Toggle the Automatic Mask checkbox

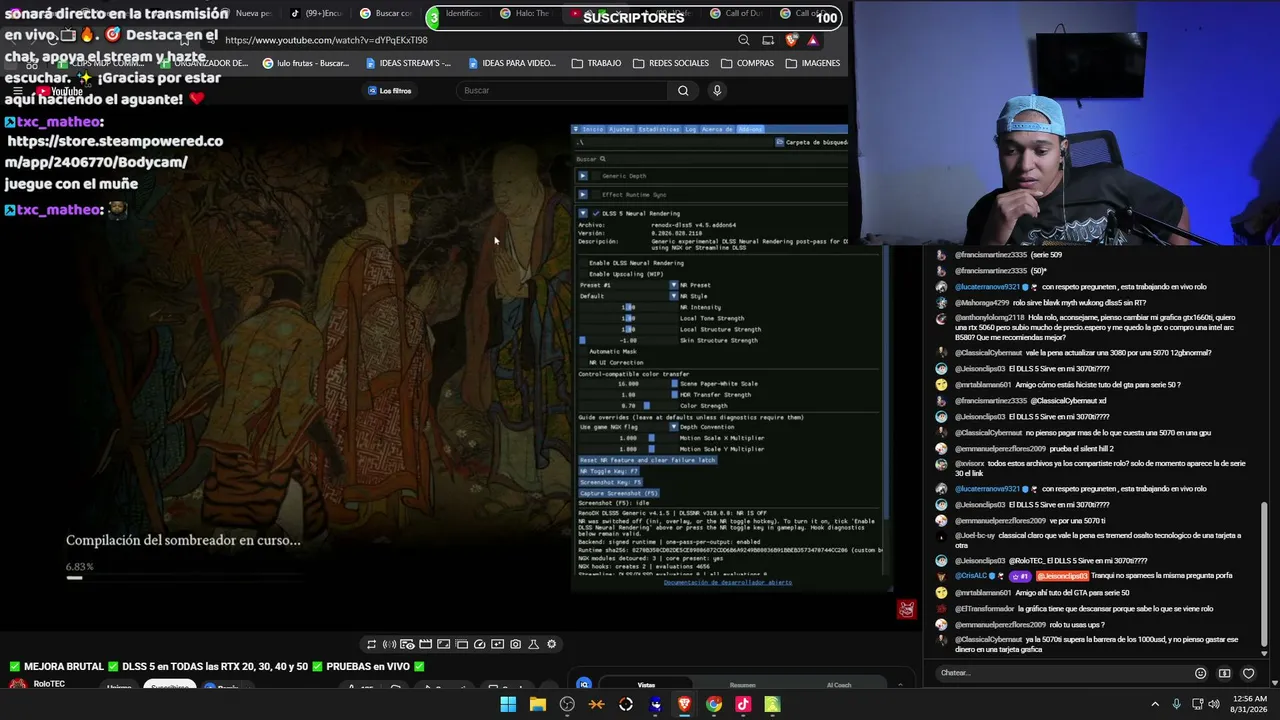point(583,351)
